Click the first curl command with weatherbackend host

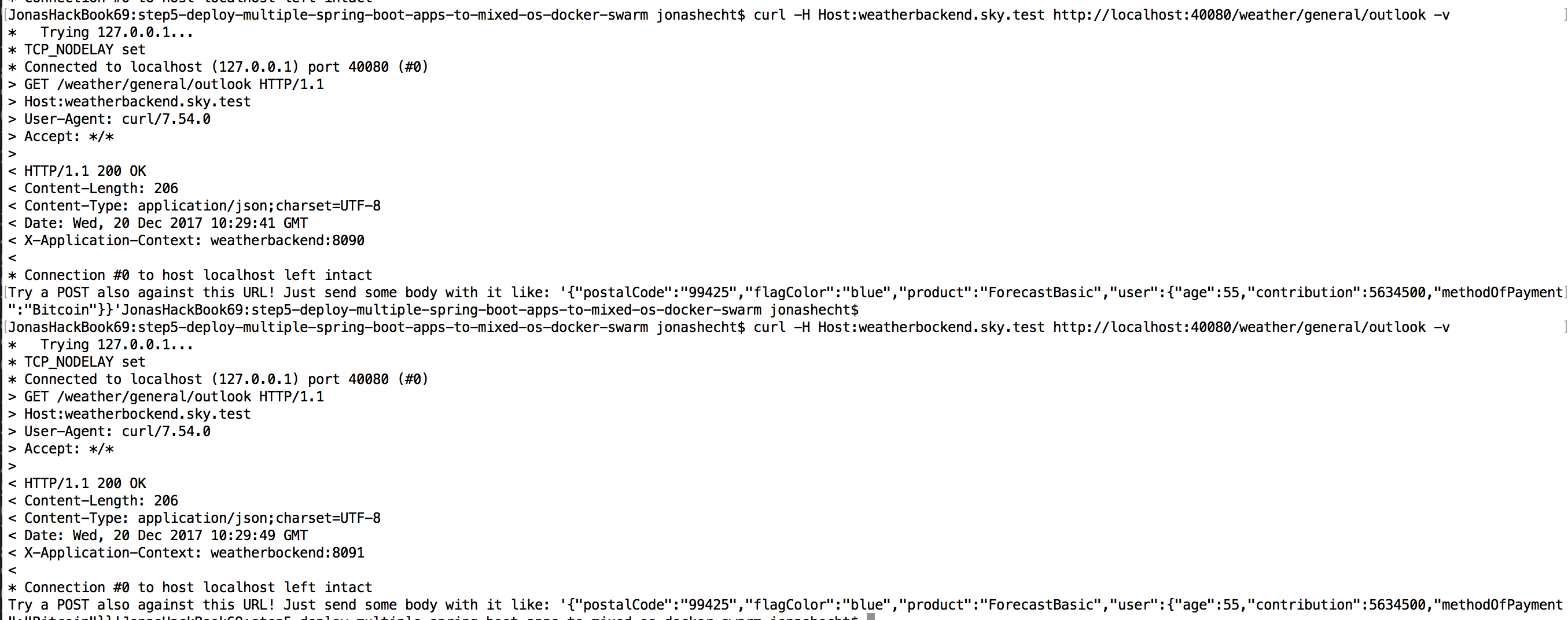click(1101, 14)
